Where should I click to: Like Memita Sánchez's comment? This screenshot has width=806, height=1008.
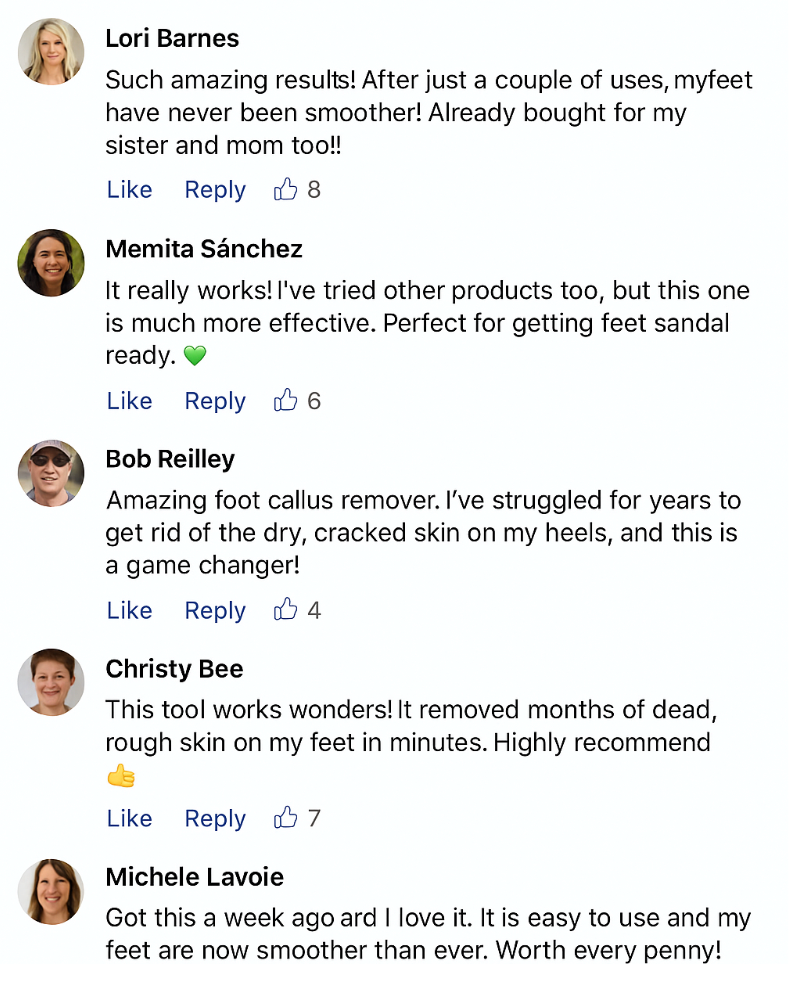(129, 401)
